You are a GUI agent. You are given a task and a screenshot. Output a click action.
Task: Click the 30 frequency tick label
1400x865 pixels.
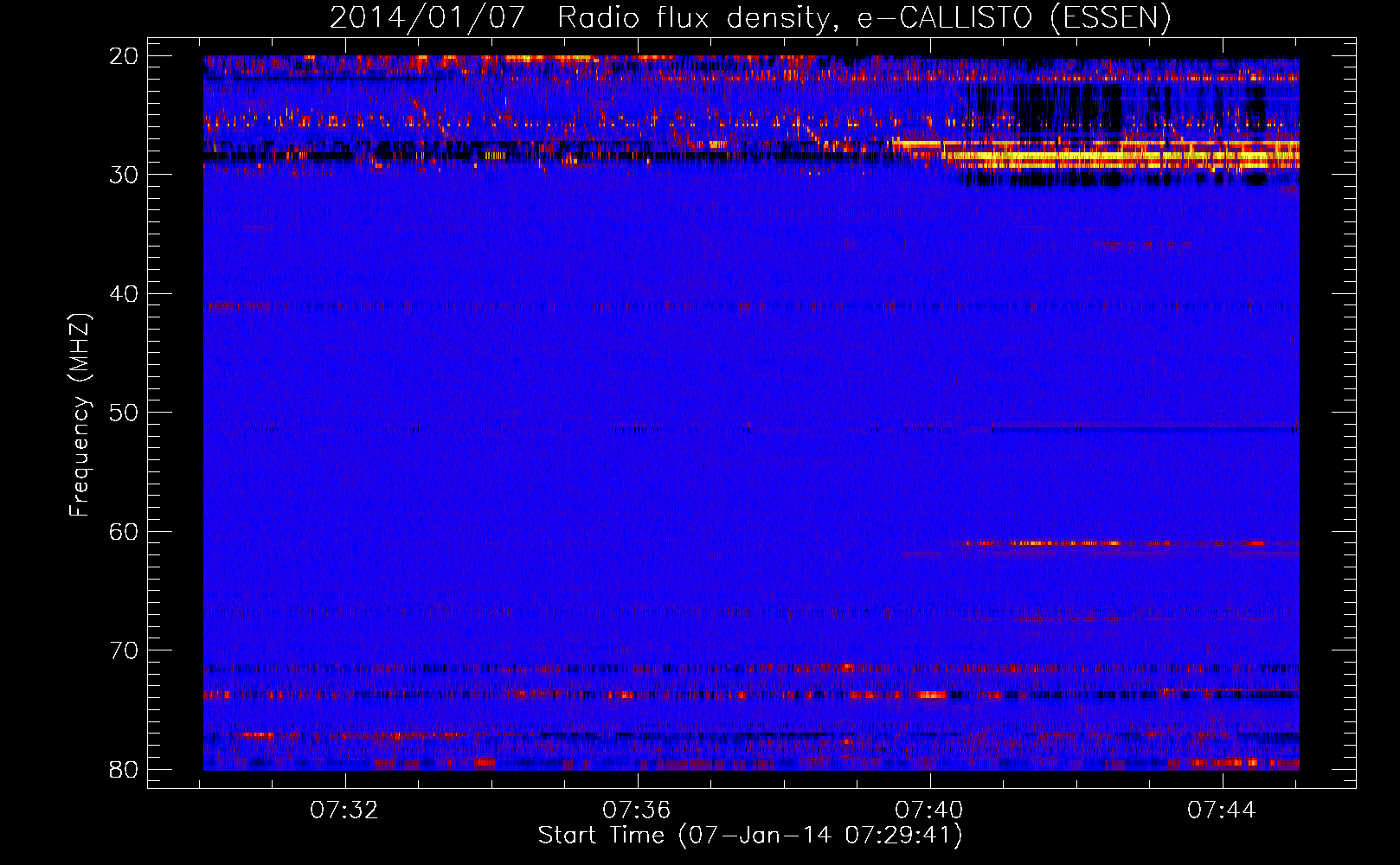coord(125,175)
